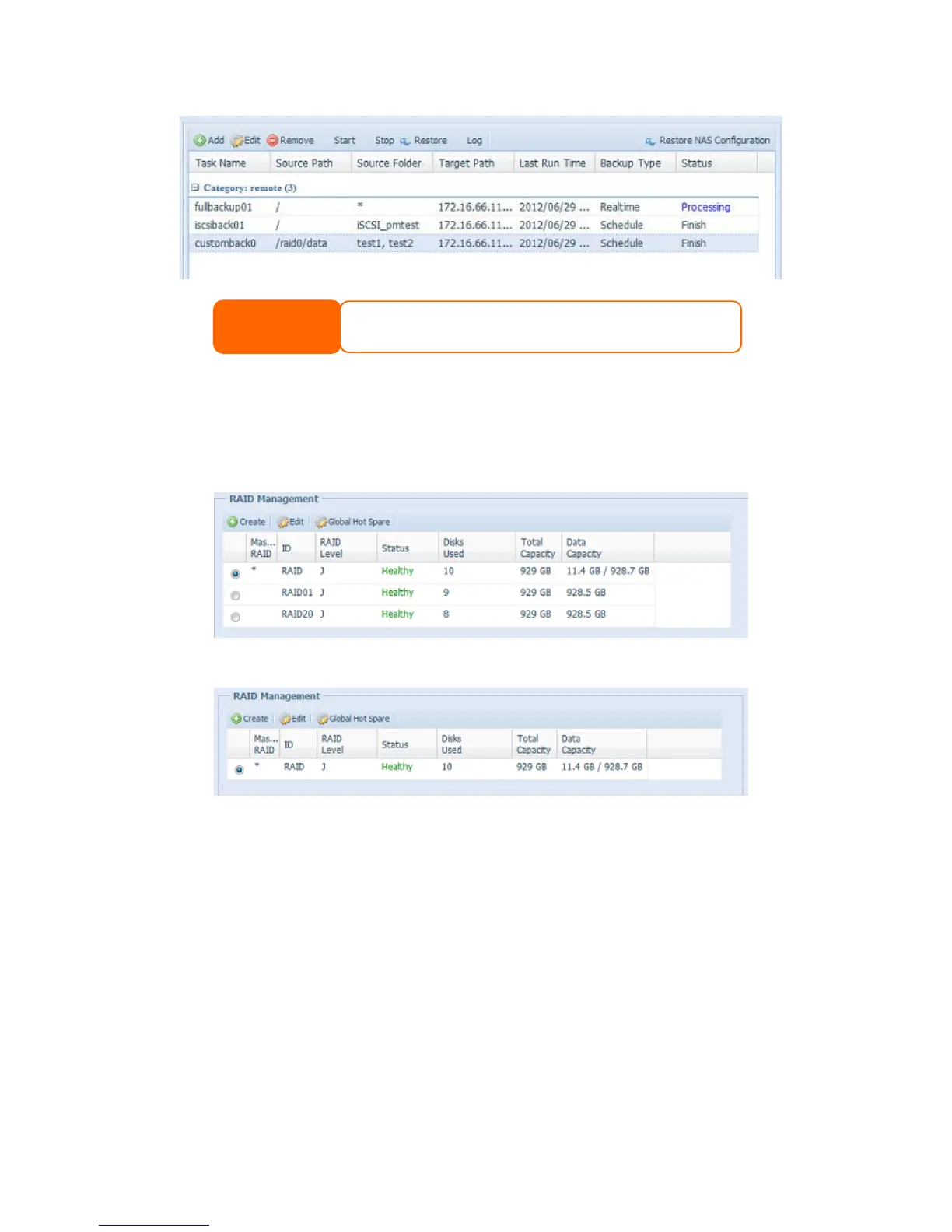Click Healthy status in single-row RAID panel

click(x=397, y=767)
